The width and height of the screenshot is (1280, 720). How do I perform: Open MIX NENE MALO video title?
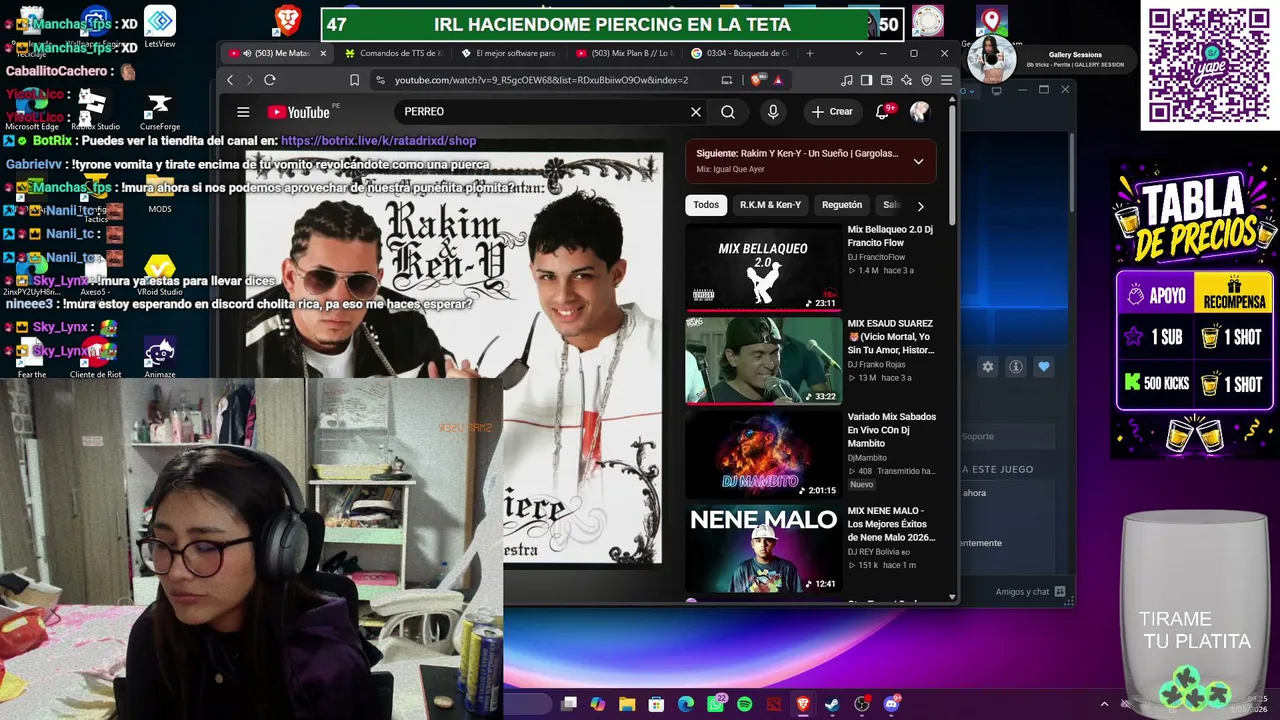[891, 524]
